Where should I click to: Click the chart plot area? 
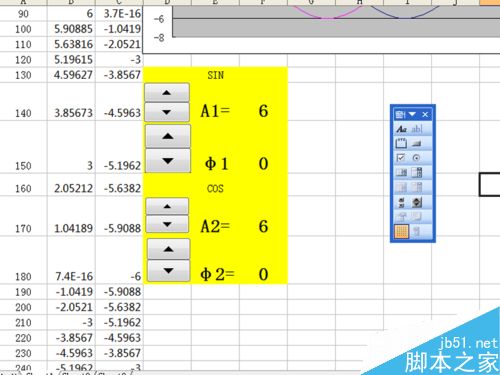pos(336,21)
